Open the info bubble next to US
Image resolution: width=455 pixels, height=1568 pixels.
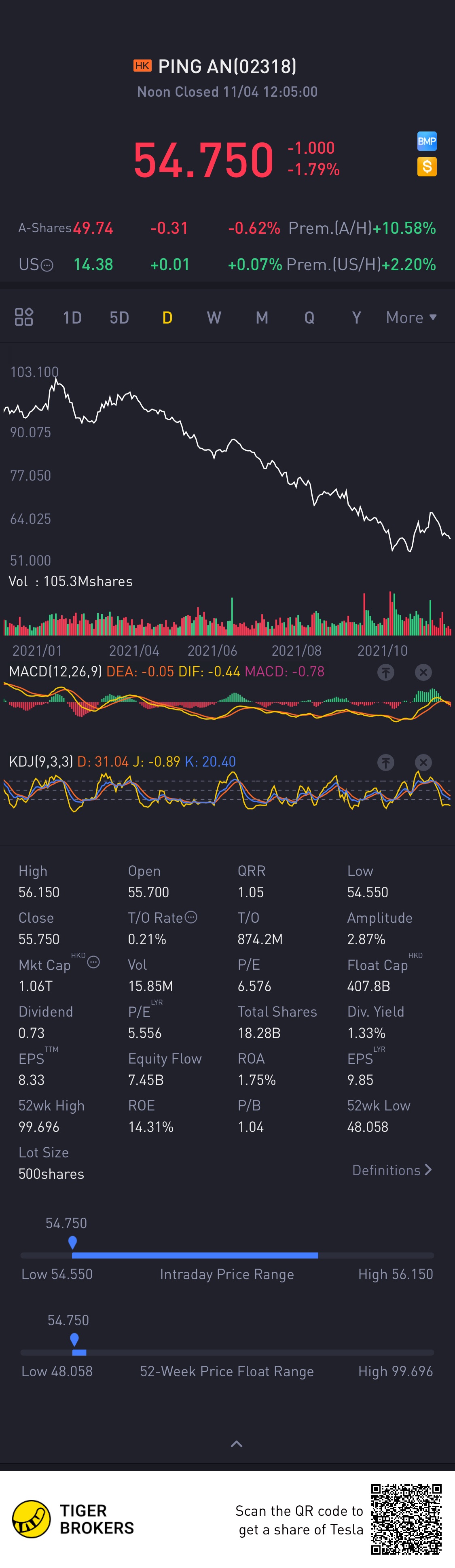[x=47, y=265]
